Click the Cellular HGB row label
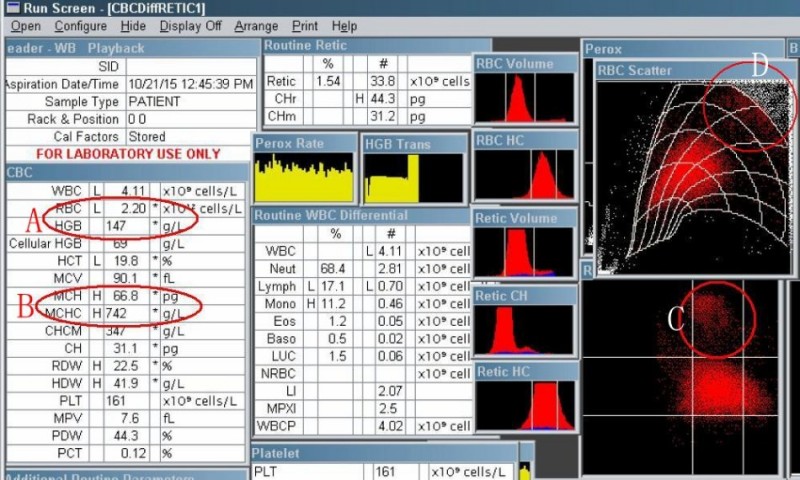This screenshot has width=800, height=480. click(45, 243)
